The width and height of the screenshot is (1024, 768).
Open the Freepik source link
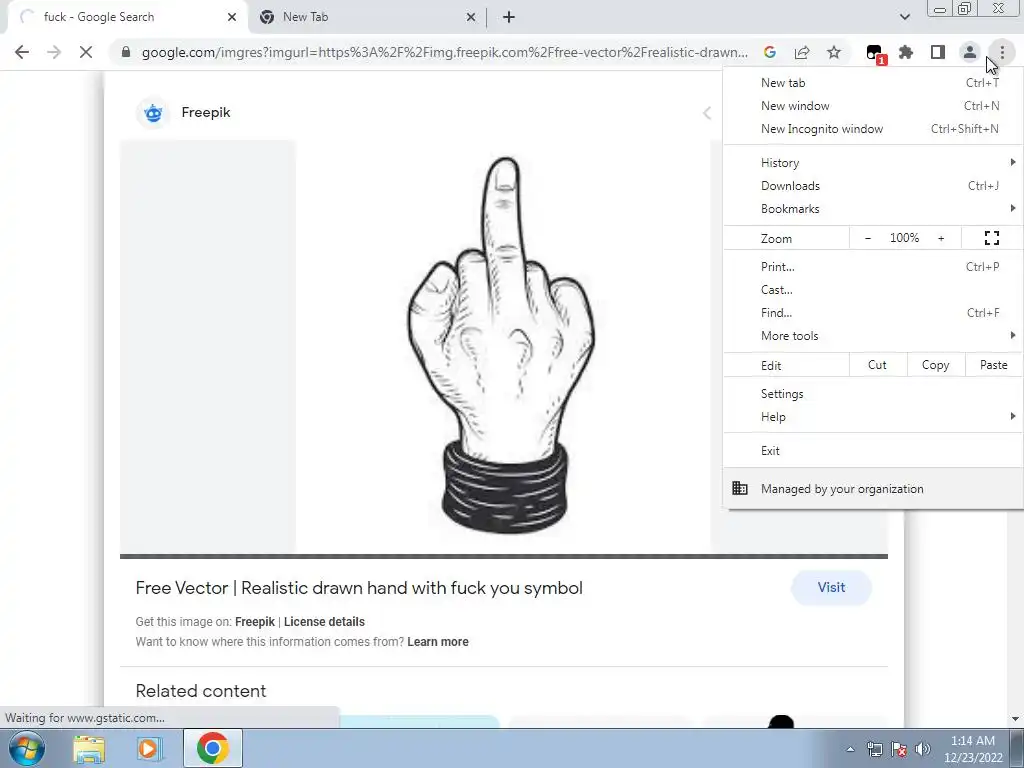255,622
